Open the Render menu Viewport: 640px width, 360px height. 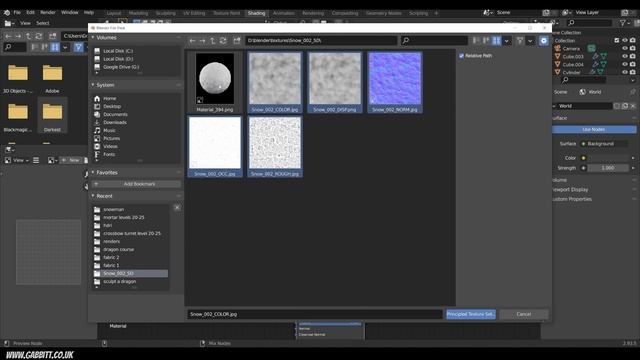pyautogui.click(x=48, y=13)
